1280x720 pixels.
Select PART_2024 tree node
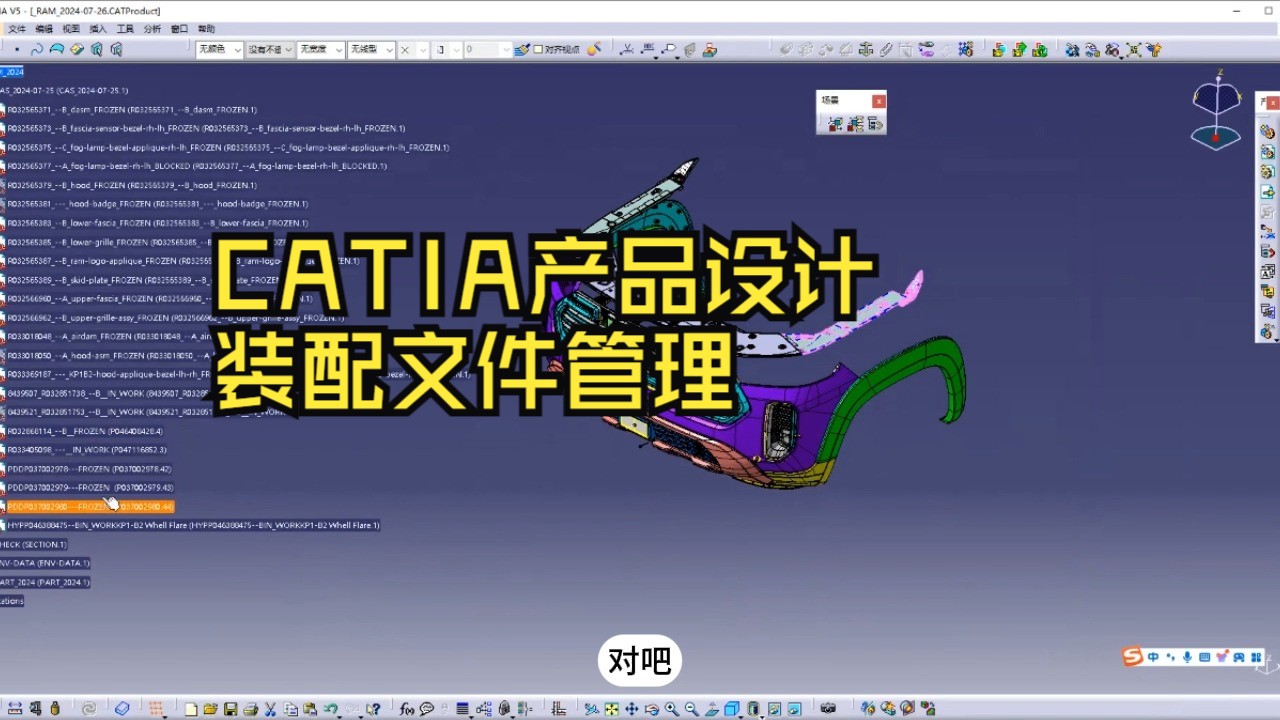(x=45, y=583)
